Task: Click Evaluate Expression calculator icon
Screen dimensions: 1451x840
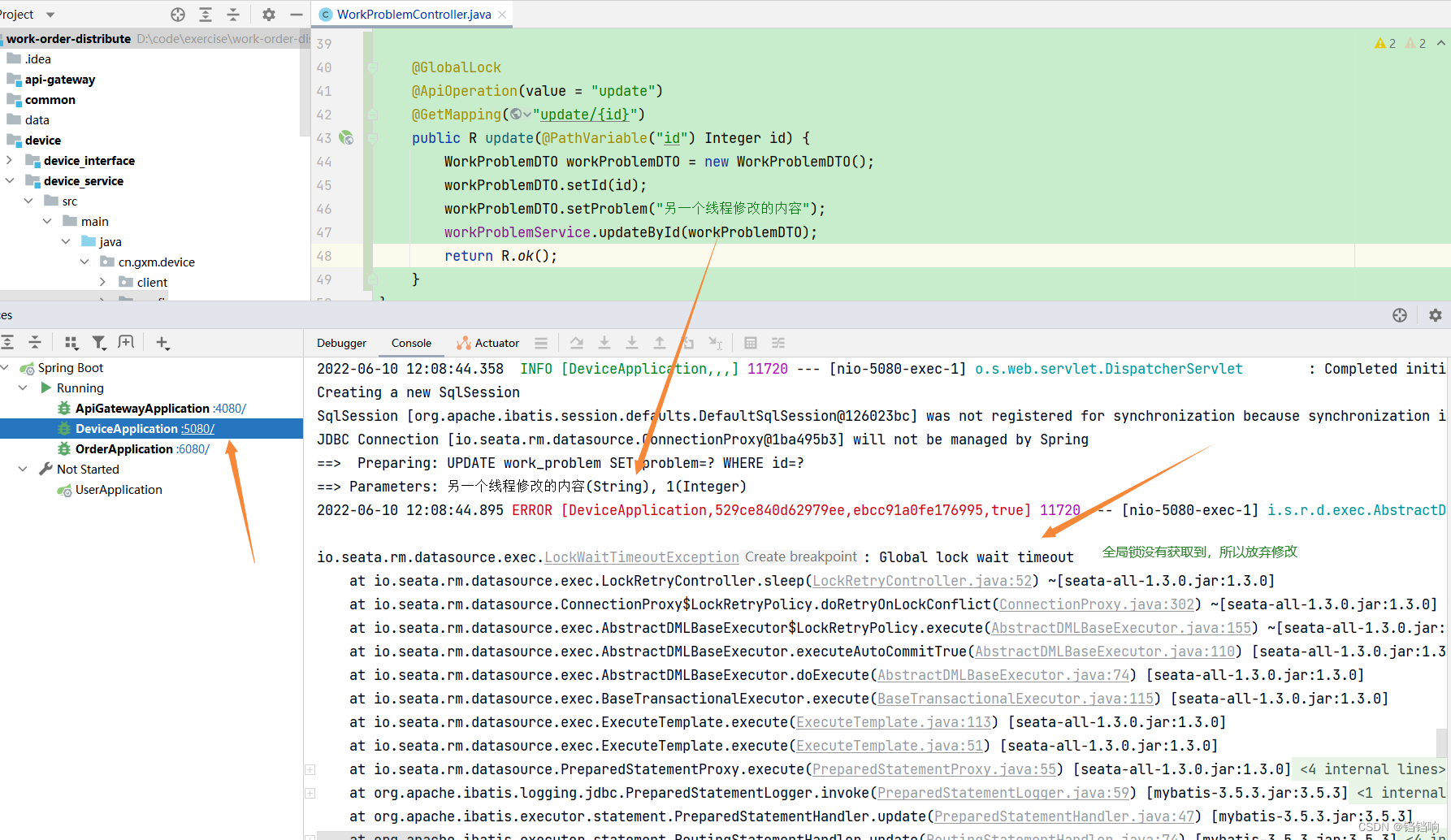Action: (x=751, y=343)
